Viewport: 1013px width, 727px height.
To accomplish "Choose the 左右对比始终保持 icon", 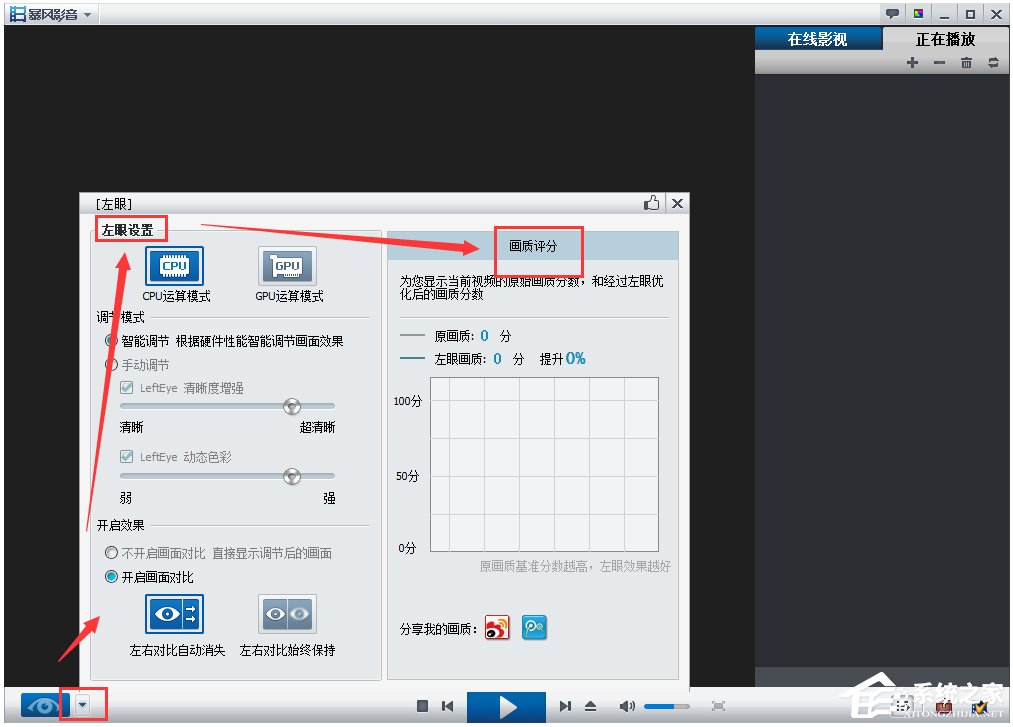I will pyautogui.click(x=287, y=613).
